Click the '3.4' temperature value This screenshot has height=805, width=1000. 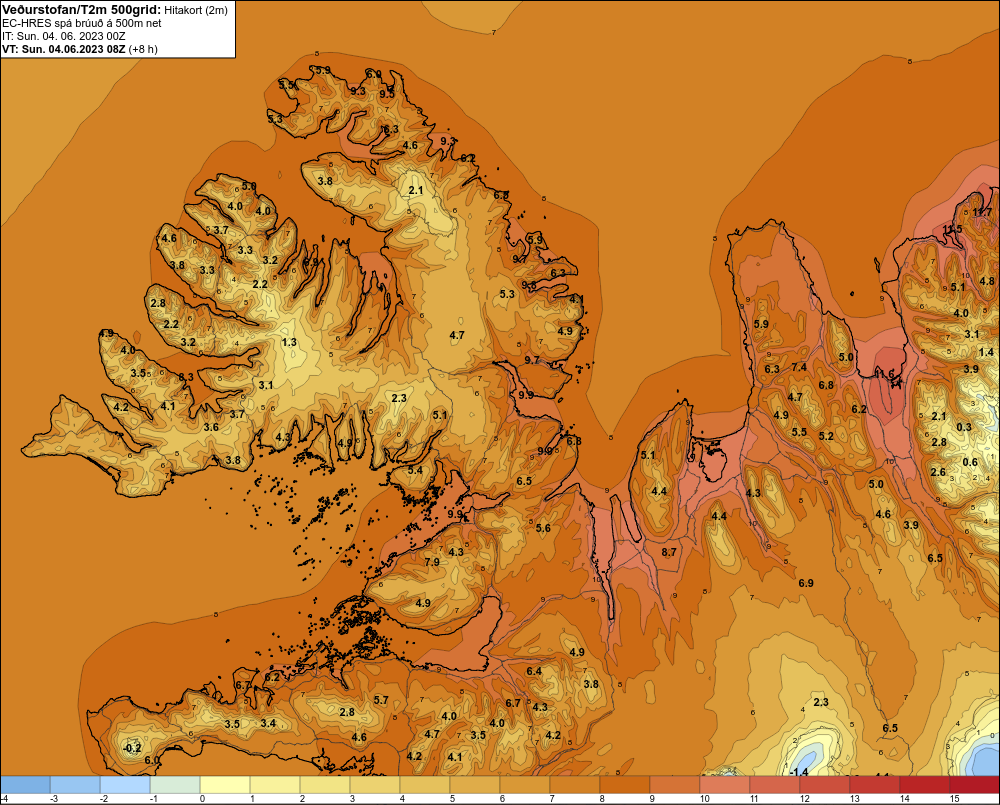[268, 723]
